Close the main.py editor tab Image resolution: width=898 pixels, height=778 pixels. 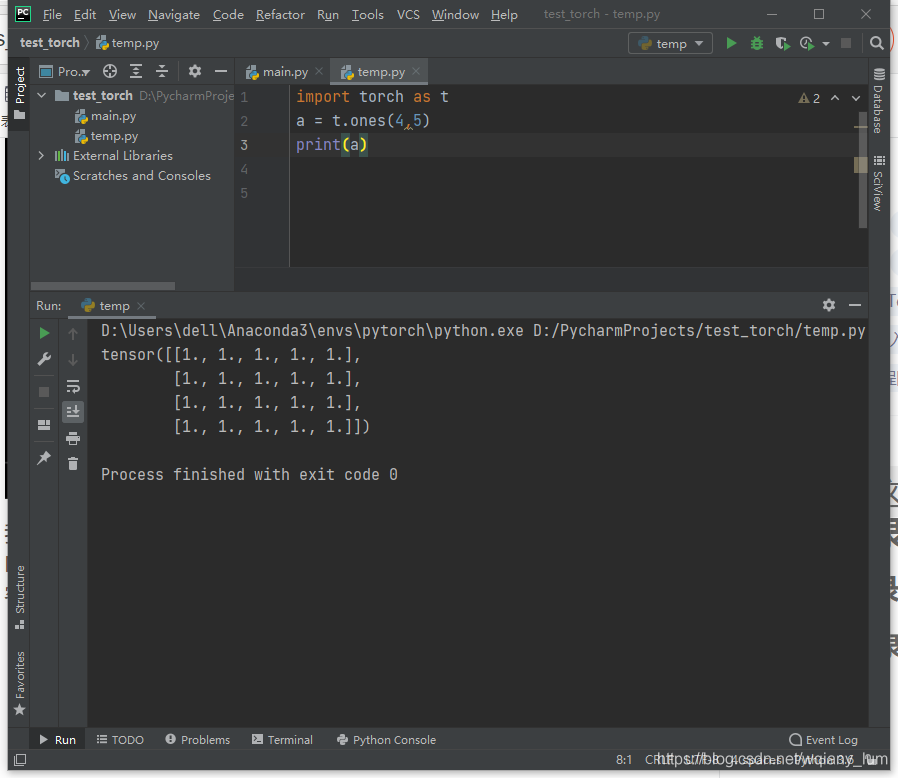[319, 71]
